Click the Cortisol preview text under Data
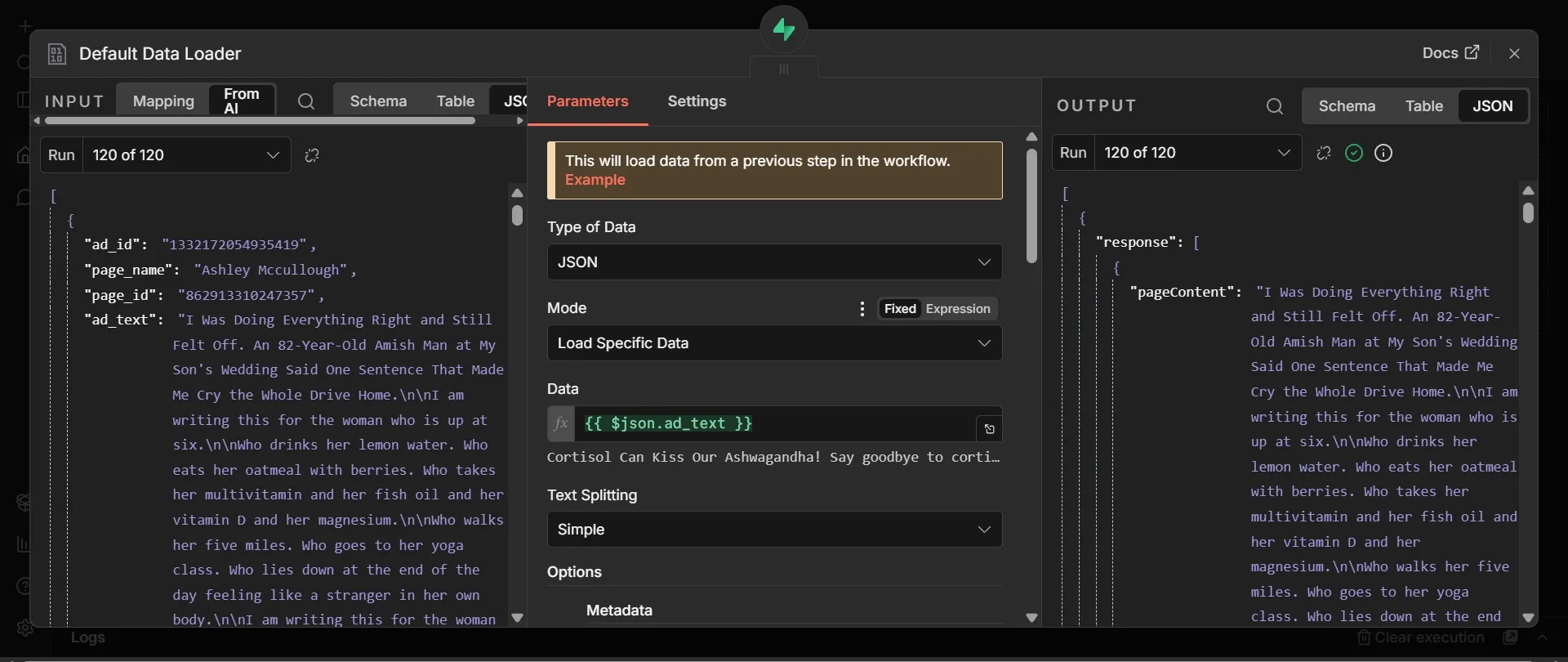Viewport: 1568px width, 662px height. (x=773, y=457)
